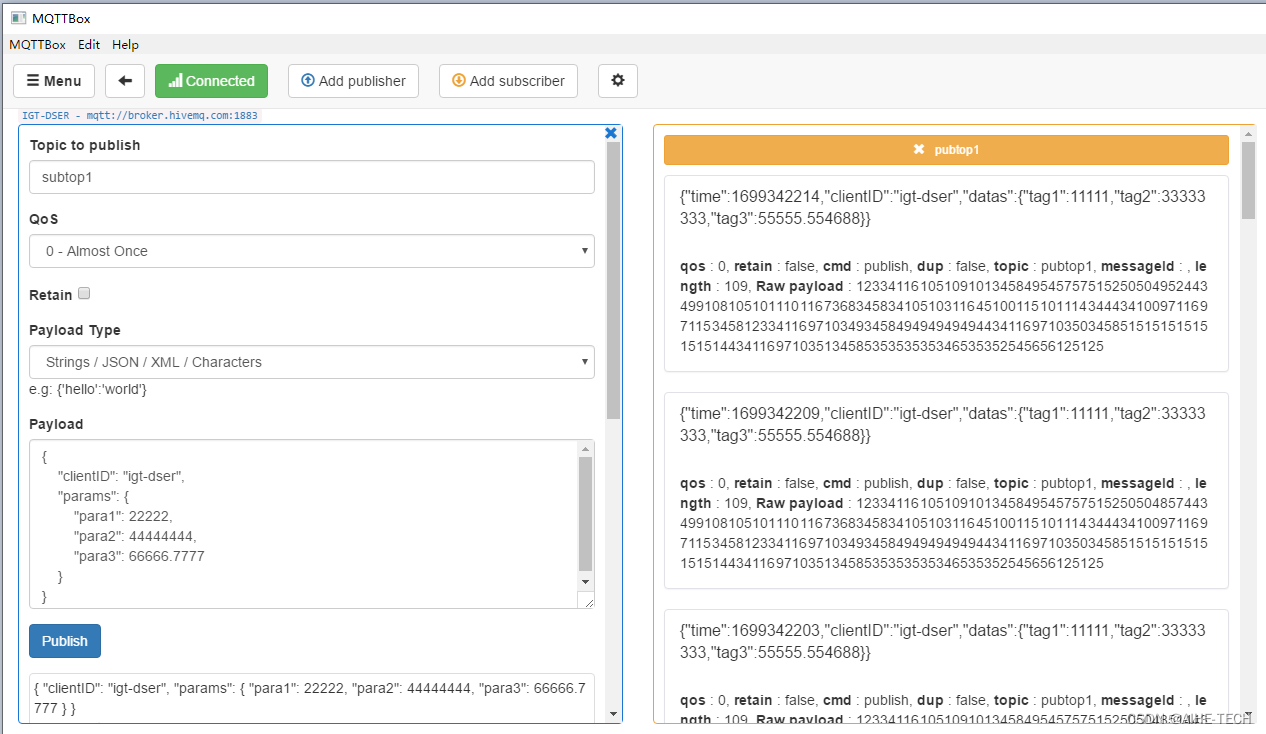The image size is (1266, 734).
Task: Open the Menu button
Action: point(54,81)
